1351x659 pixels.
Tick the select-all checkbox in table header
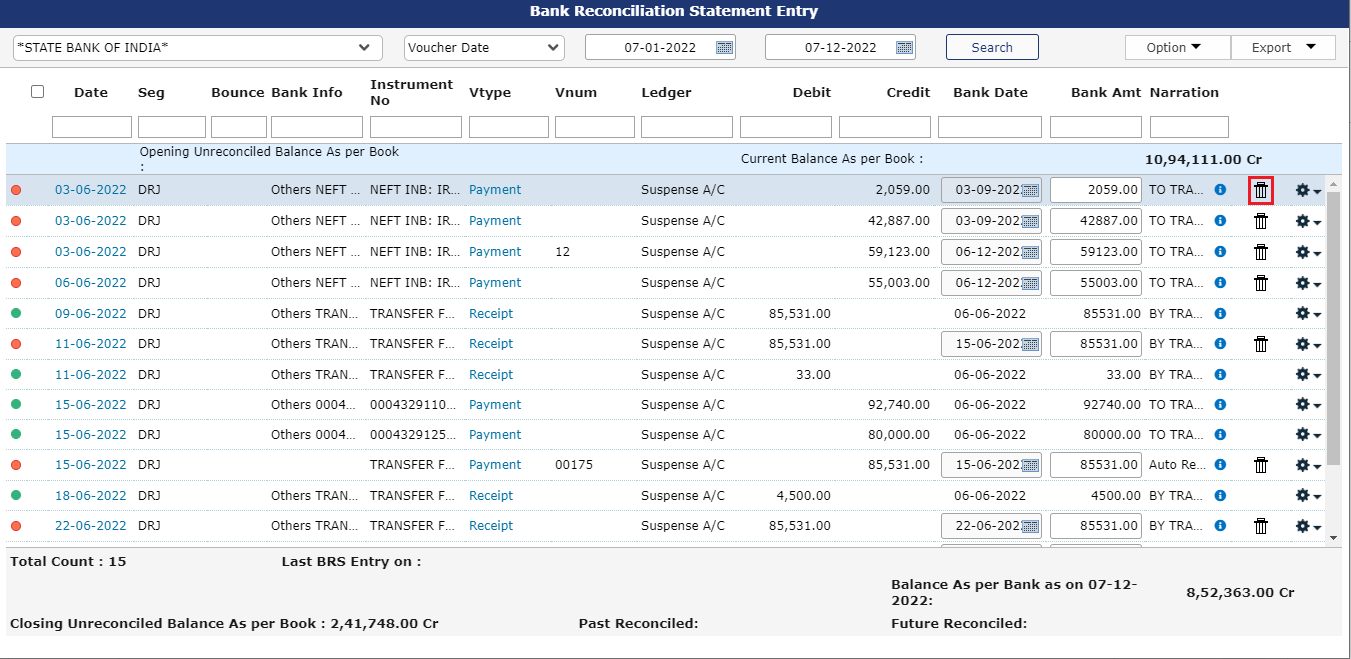[x=38, y=92]
